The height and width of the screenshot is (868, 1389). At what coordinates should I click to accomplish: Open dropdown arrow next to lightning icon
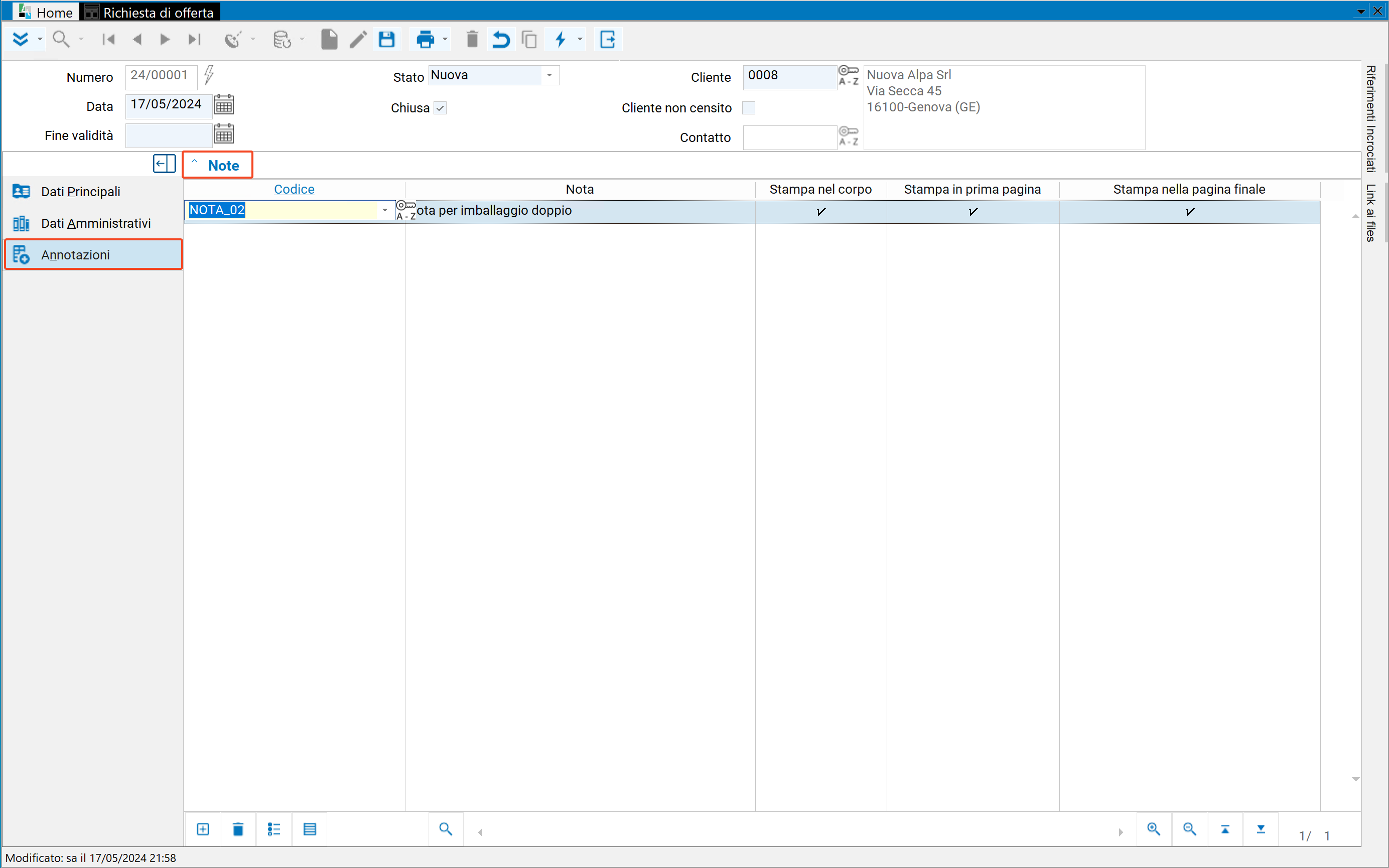(580, 39)
